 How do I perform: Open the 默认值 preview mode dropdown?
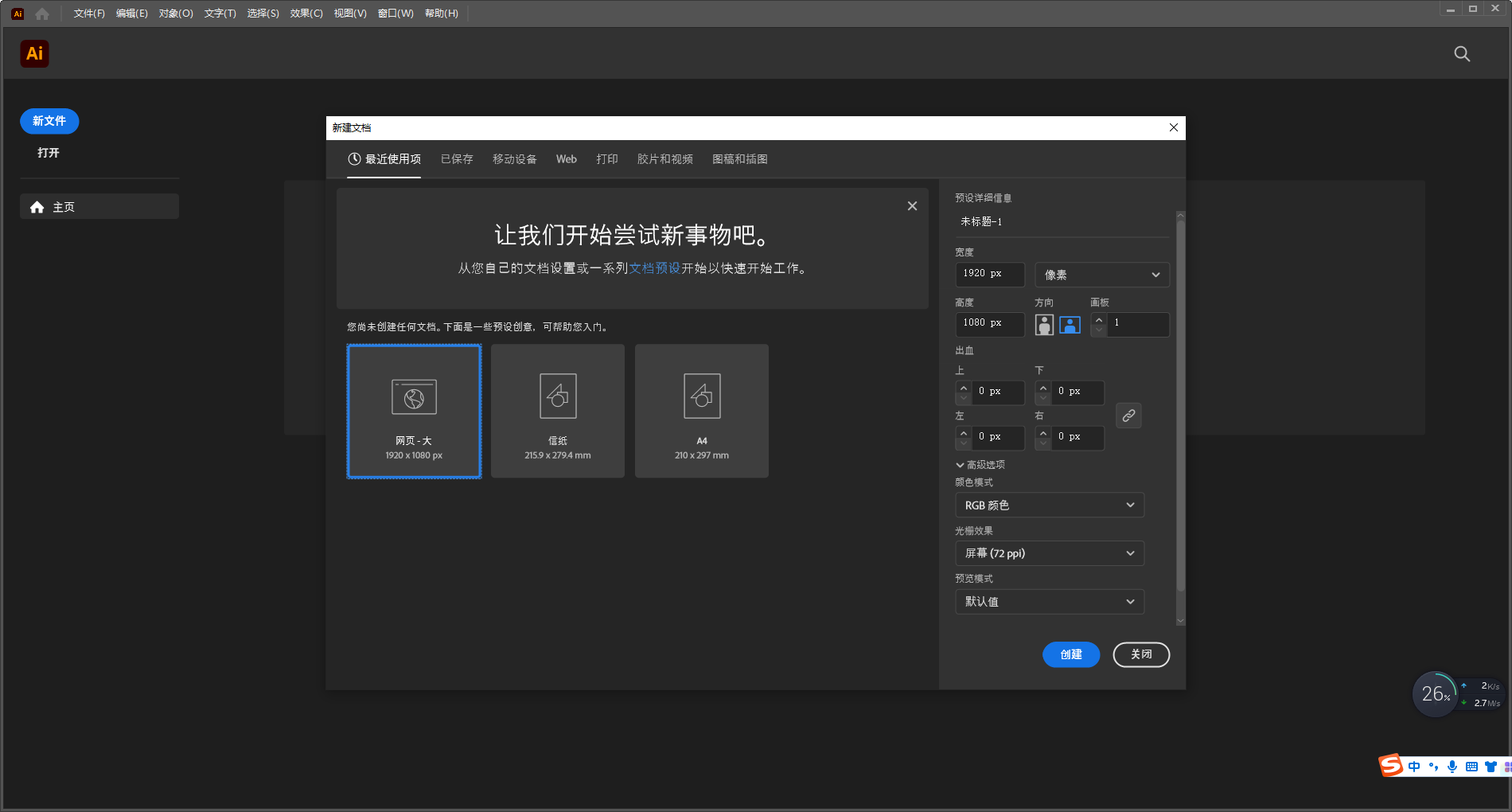coord(1050,602)
